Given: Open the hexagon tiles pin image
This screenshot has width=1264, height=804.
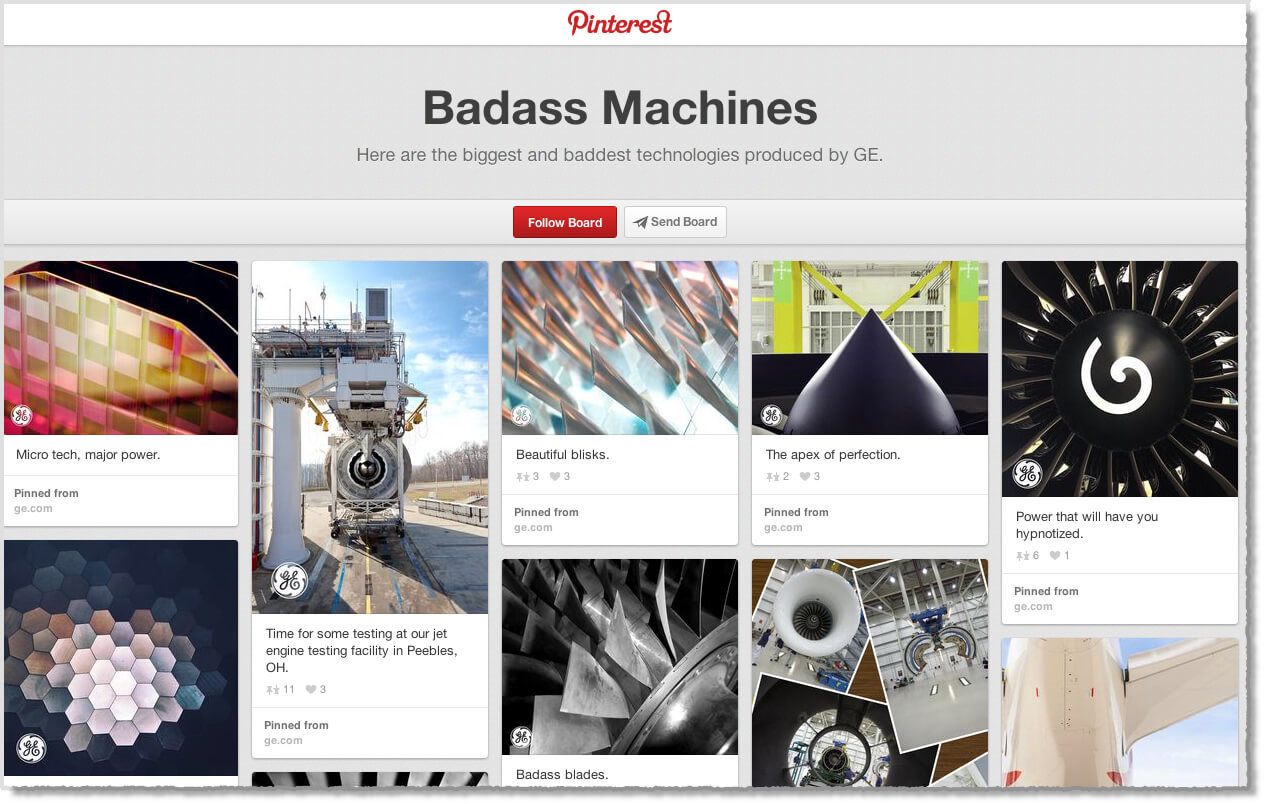Looking at the screenshot, I should (121, 658).
